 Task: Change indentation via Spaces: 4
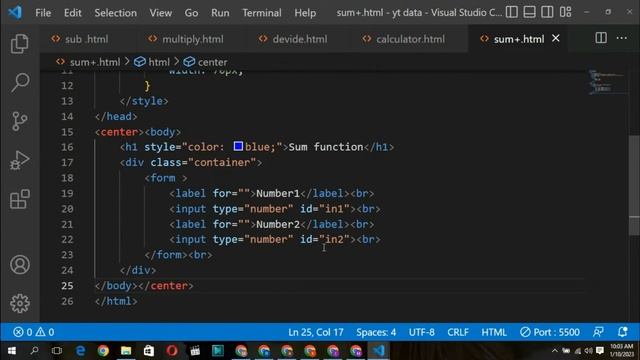[376, 332]
